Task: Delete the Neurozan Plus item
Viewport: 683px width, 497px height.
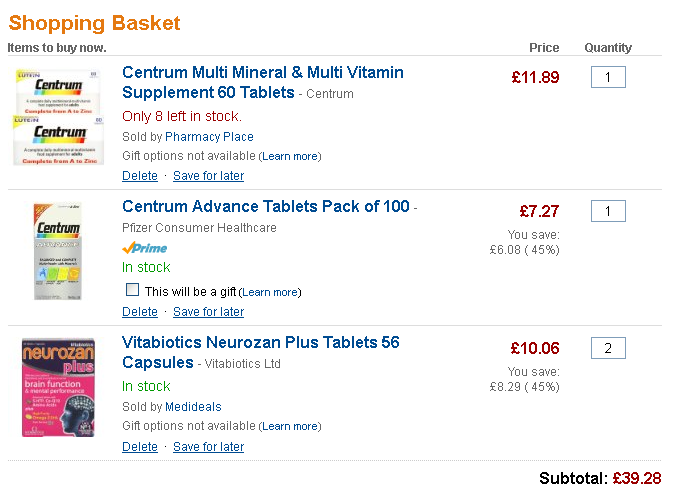Action: pyautogui.click(x=140, y=447)
